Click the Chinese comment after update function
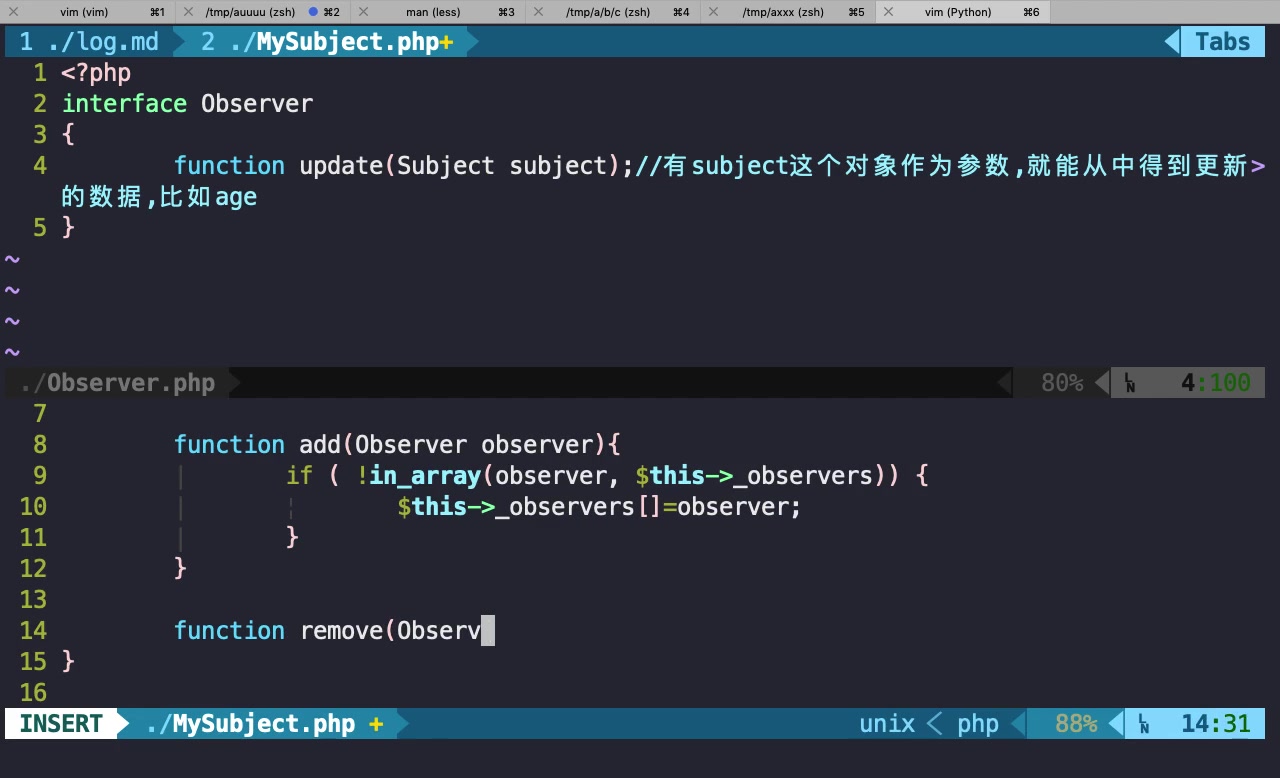 [942, 166]
